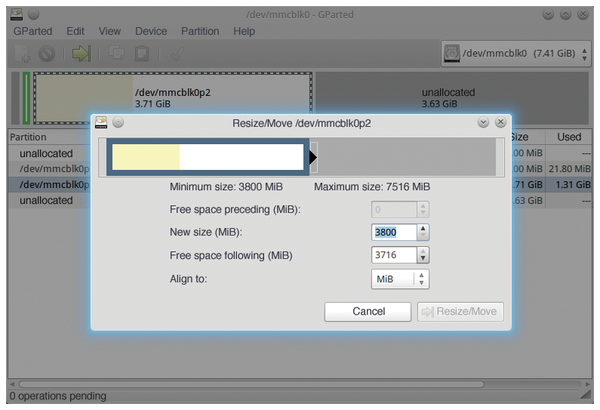600x410 pixels.
Task: Click the Used column header
Action: tap(569, 137)
